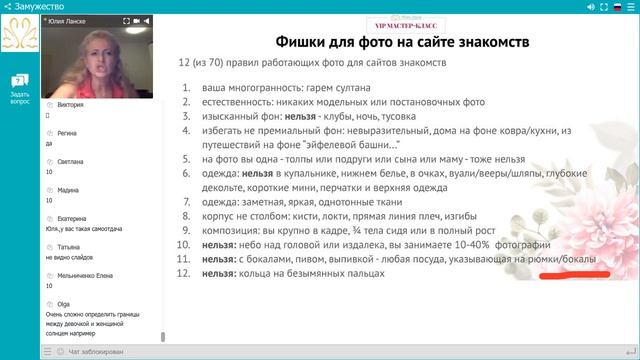The height and width of the screenshot is (360, 640).
Task: Open the emoji smiley picker
Action: (x=60, y=351)
